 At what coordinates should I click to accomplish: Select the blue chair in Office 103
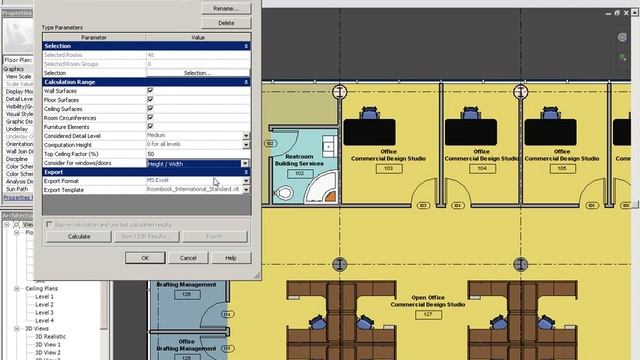(370, 113)
